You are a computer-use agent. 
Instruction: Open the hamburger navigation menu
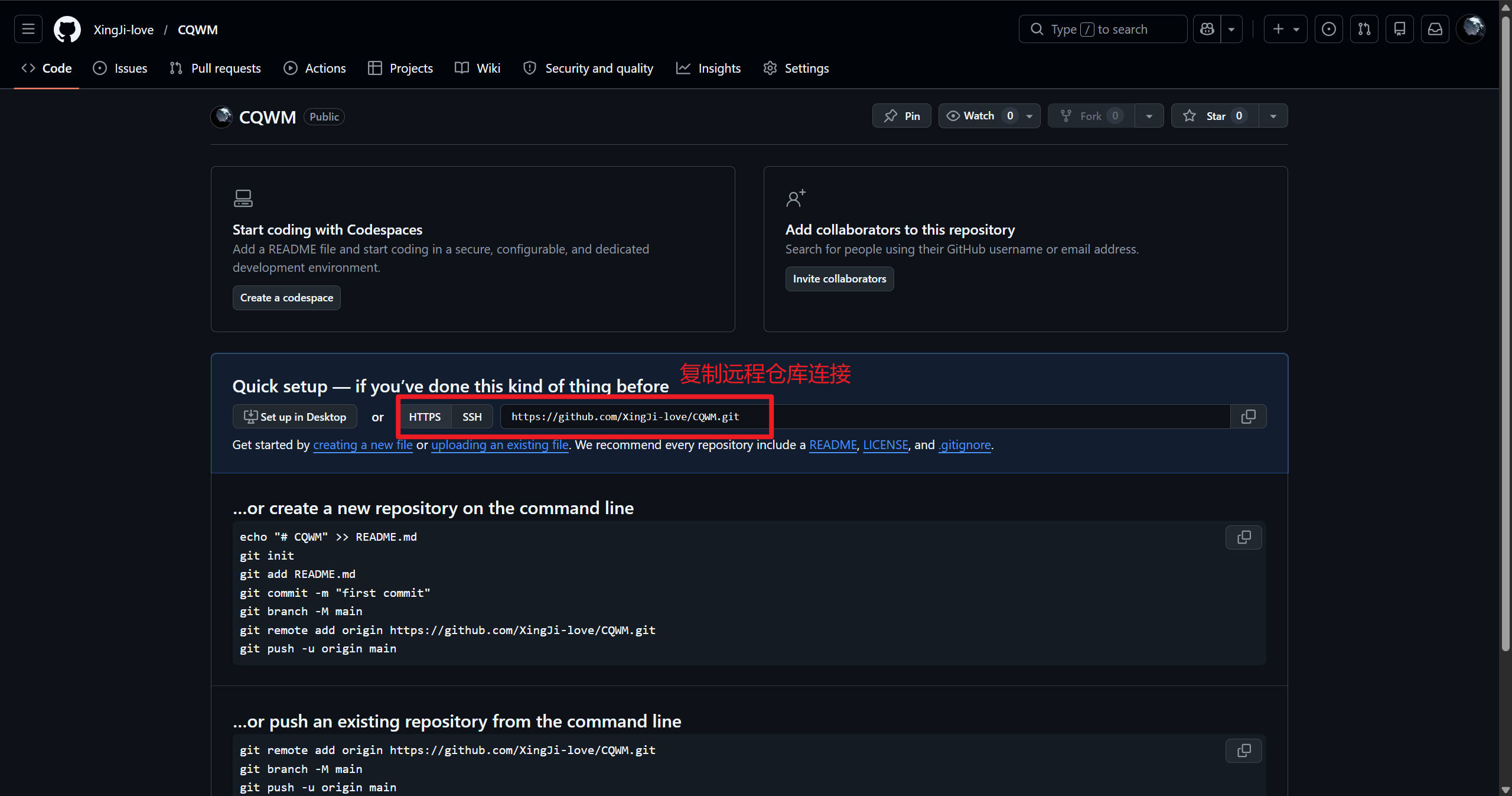coord(28,29)
